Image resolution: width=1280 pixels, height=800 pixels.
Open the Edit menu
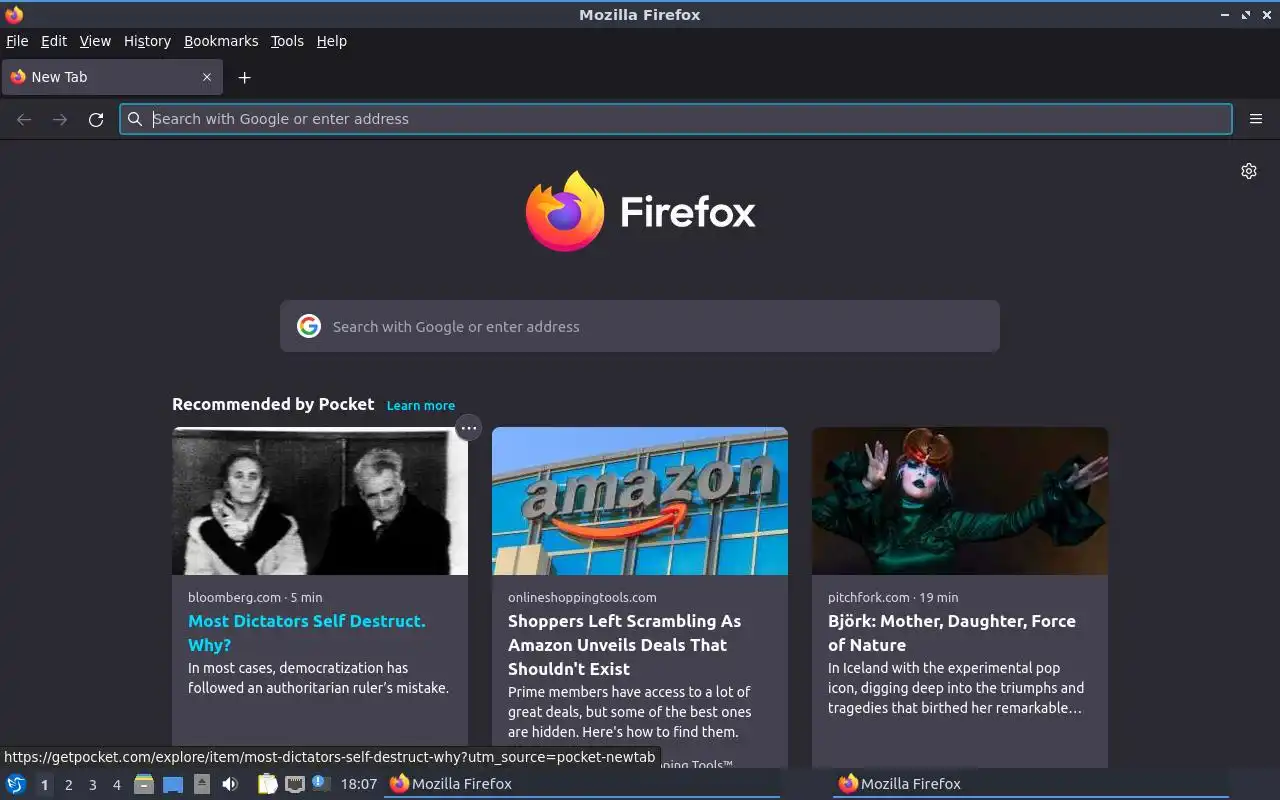pyautogui.click(x=54, y=41)
